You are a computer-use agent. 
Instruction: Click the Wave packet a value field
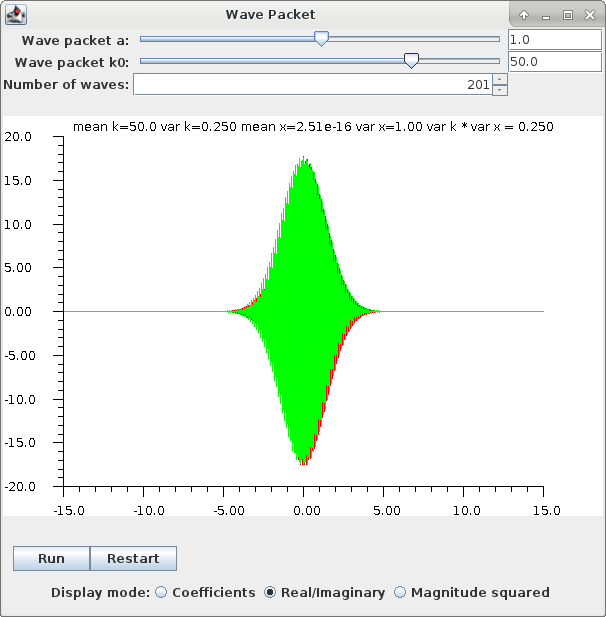(x=555, y=39)
